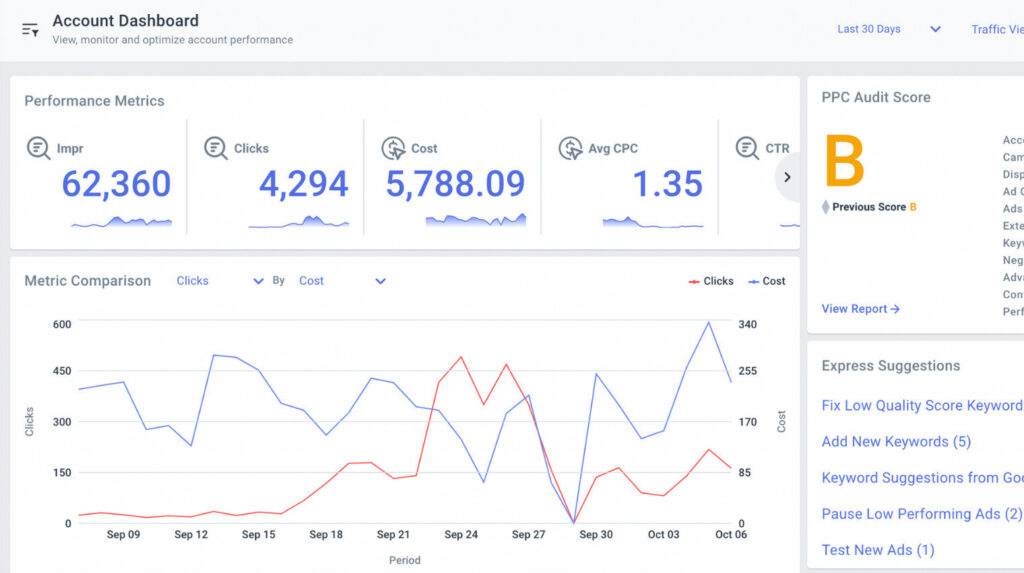This screenshot has width=1024, height=573.
Task: Click the Avg CPC sparkline chart
Action: point(653,222)
